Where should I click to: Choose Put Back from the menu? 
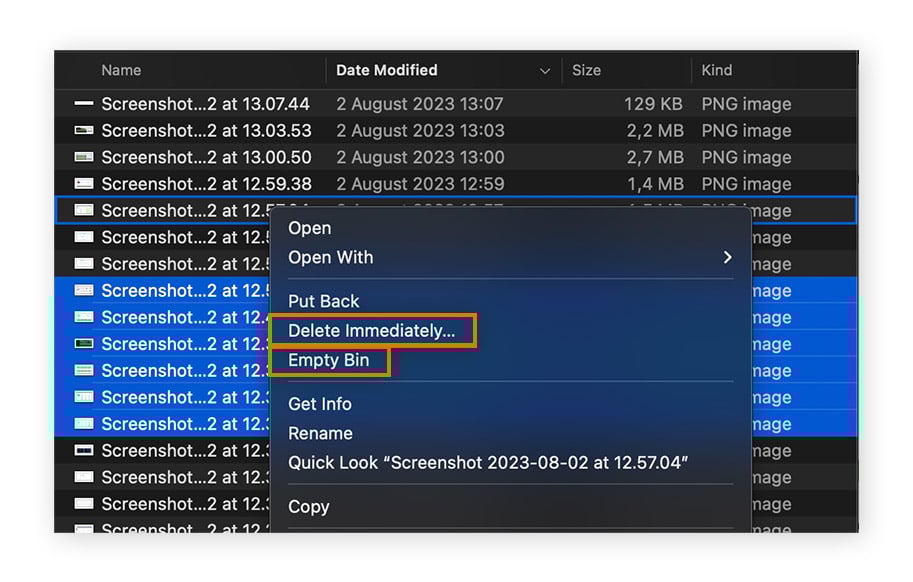click(x=323, y=301)
